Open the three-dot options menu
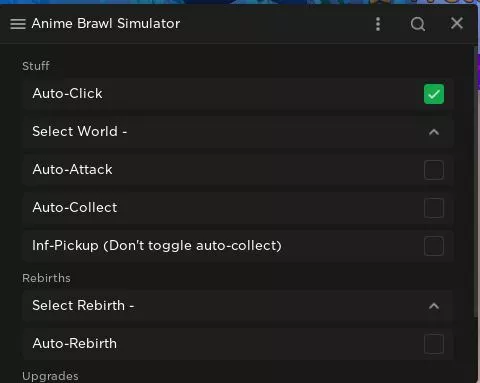 [378, 24]
